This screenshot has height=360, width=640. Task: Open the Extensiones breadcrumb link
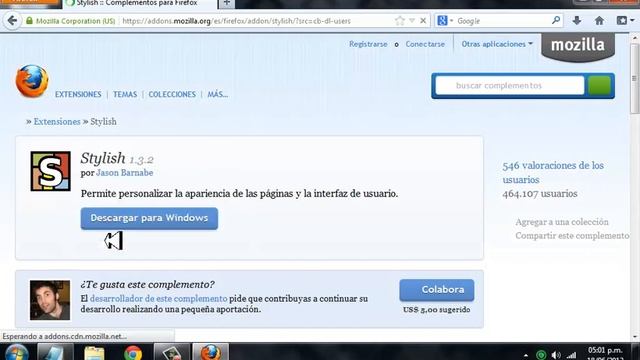point(57,122)
